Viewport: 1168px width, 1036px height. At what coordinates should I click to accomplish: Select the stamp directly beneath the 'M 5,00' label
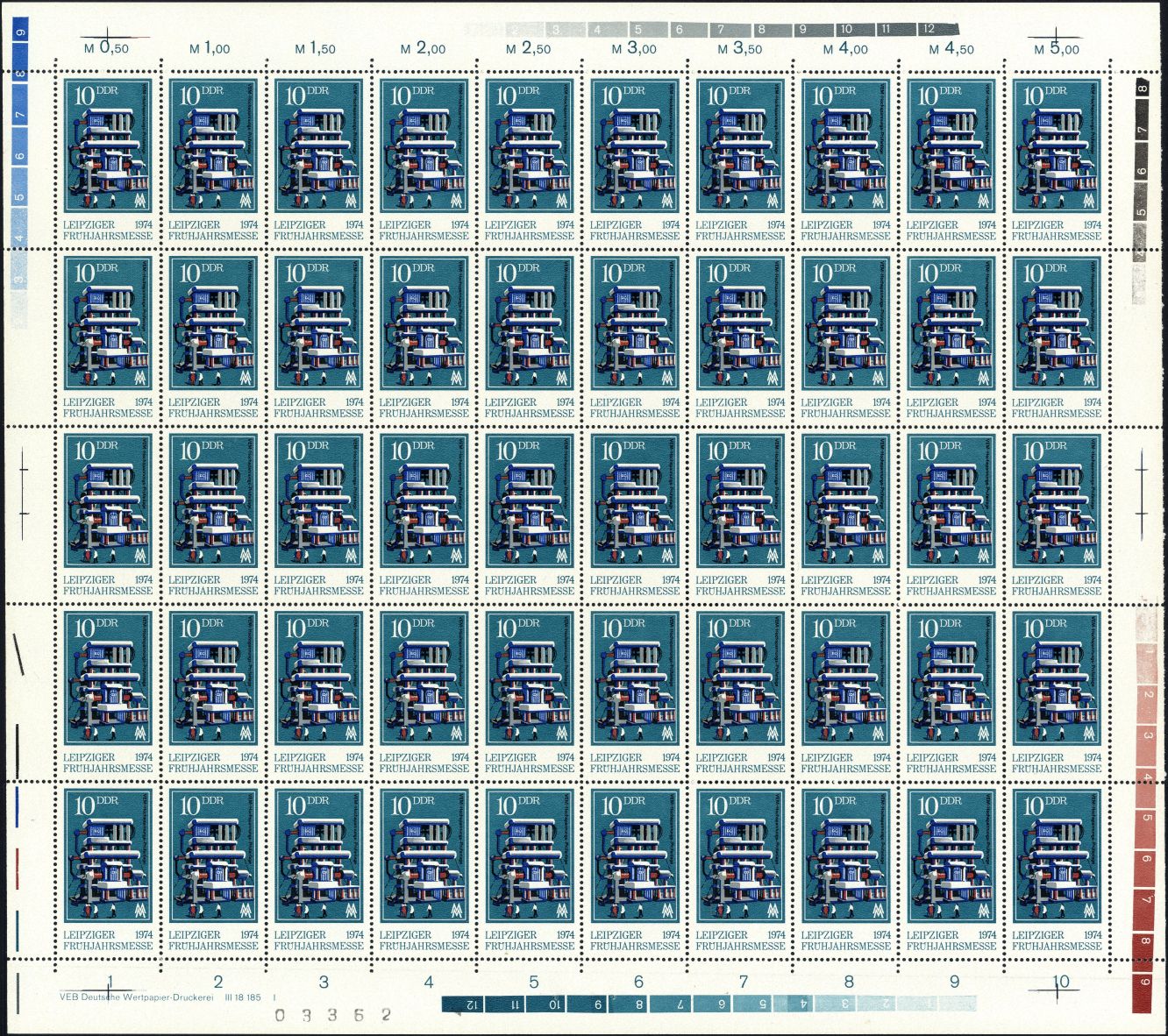coord(1057,160)
